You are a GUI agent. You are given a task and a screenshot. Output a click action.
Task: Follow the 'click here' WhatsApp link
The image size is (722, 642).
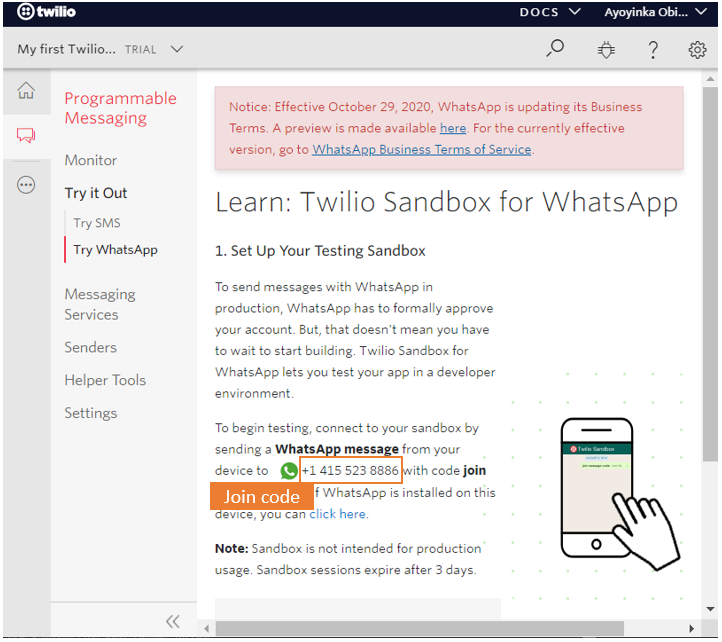[338, 514]
